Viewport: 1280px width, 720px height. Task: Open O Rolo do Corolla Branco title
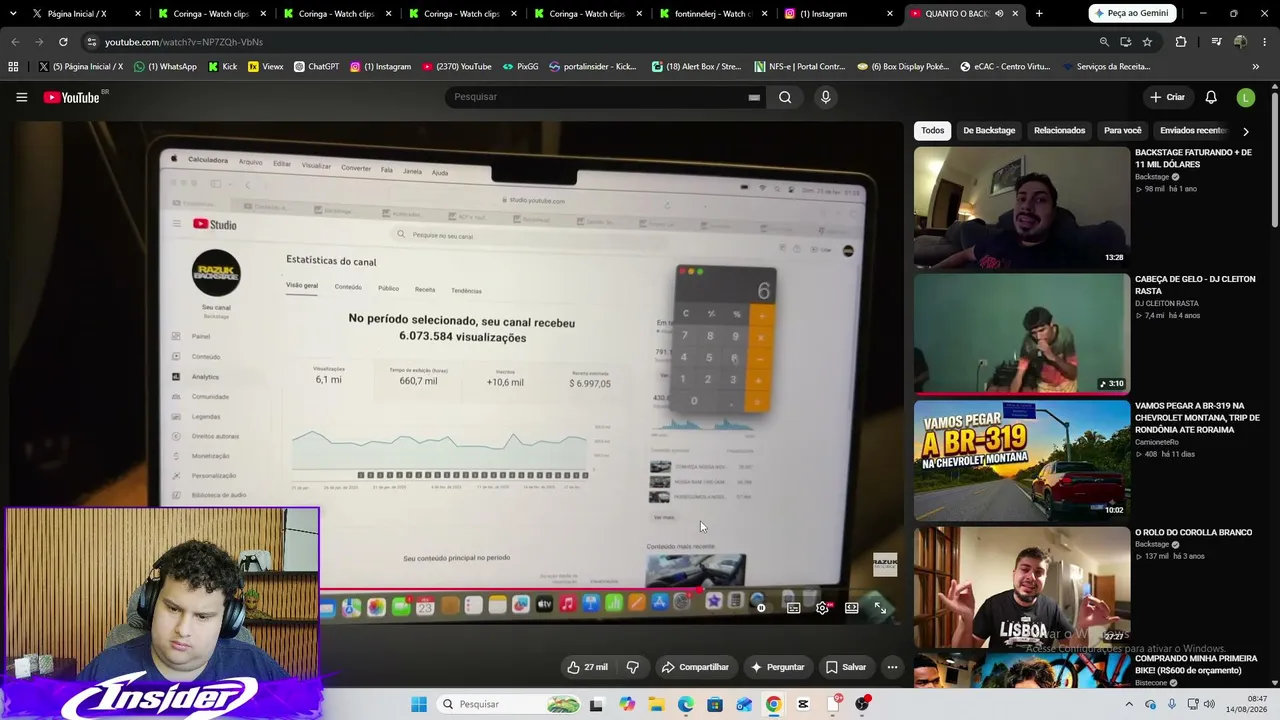1193,533
